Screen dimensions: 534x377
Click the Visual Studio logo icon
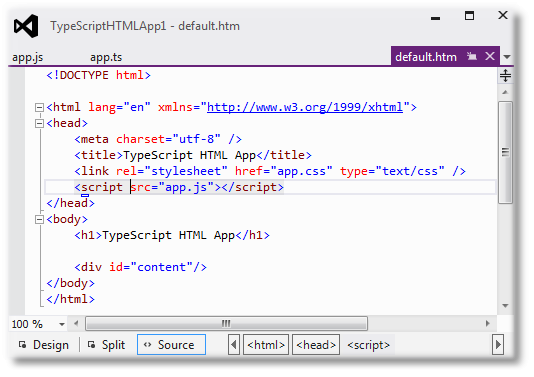point(26,26)
